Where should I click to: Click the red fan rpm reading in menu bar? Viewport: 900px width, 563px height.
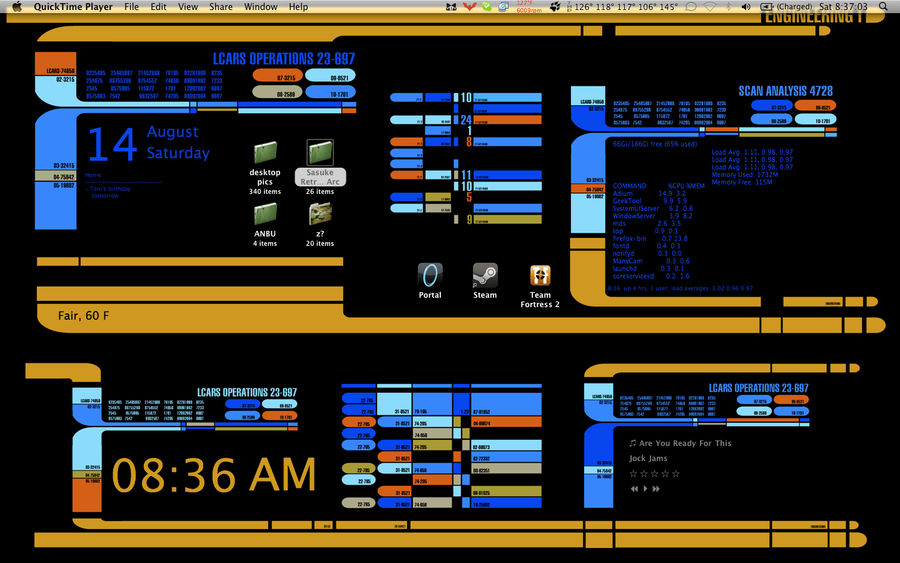pos(529,7)
